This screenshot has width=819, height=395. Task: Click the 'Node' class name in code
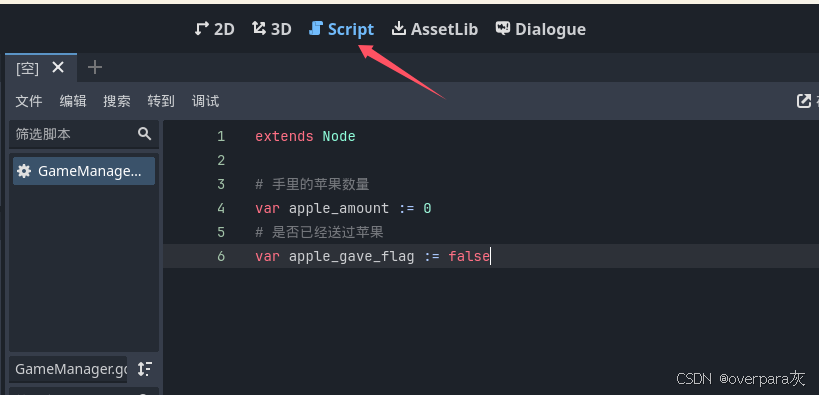coord(339,136)
